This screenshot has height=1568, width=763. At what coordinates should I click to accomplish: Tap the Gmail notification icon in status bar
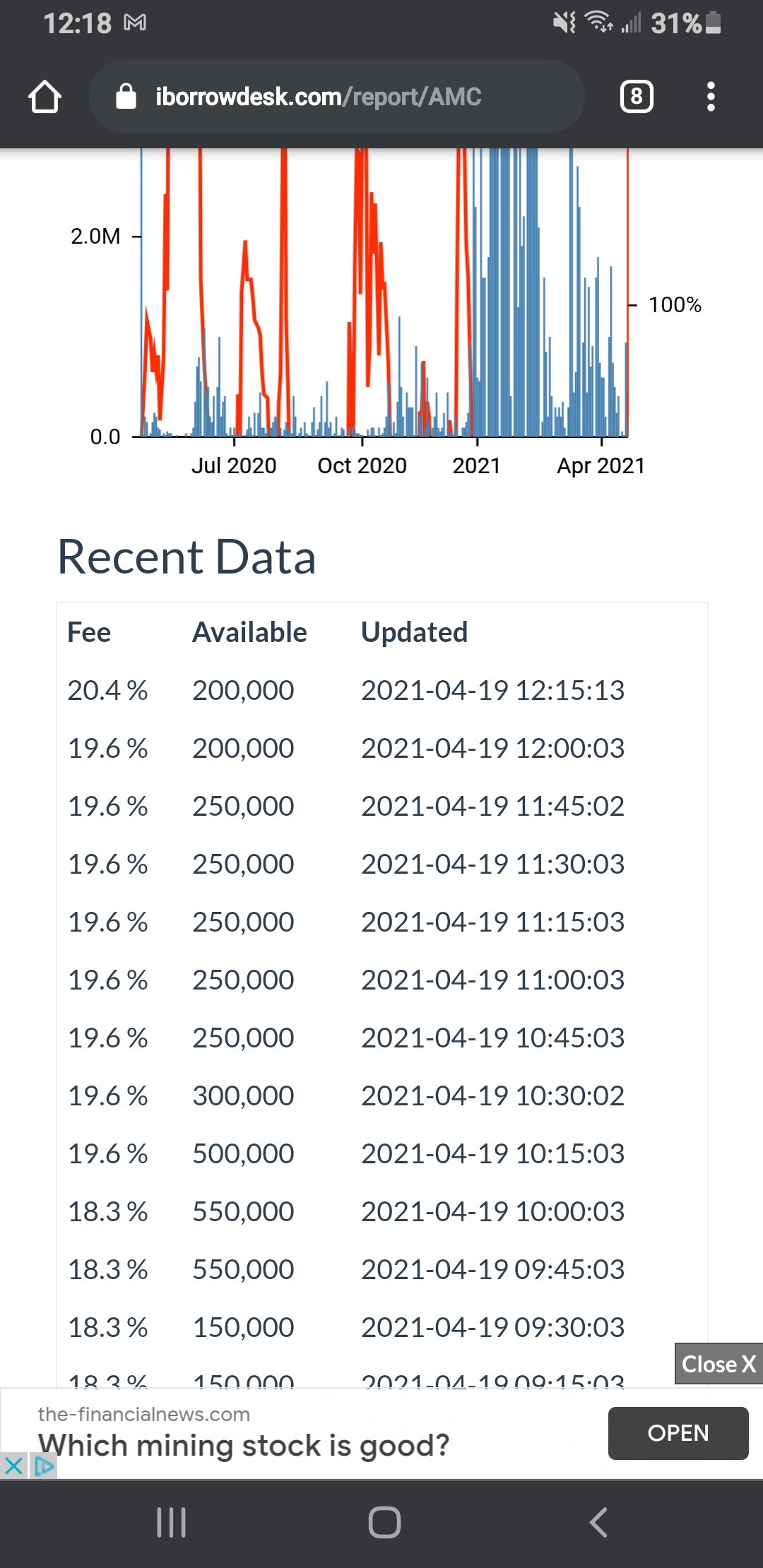click(x=135, y=23)
